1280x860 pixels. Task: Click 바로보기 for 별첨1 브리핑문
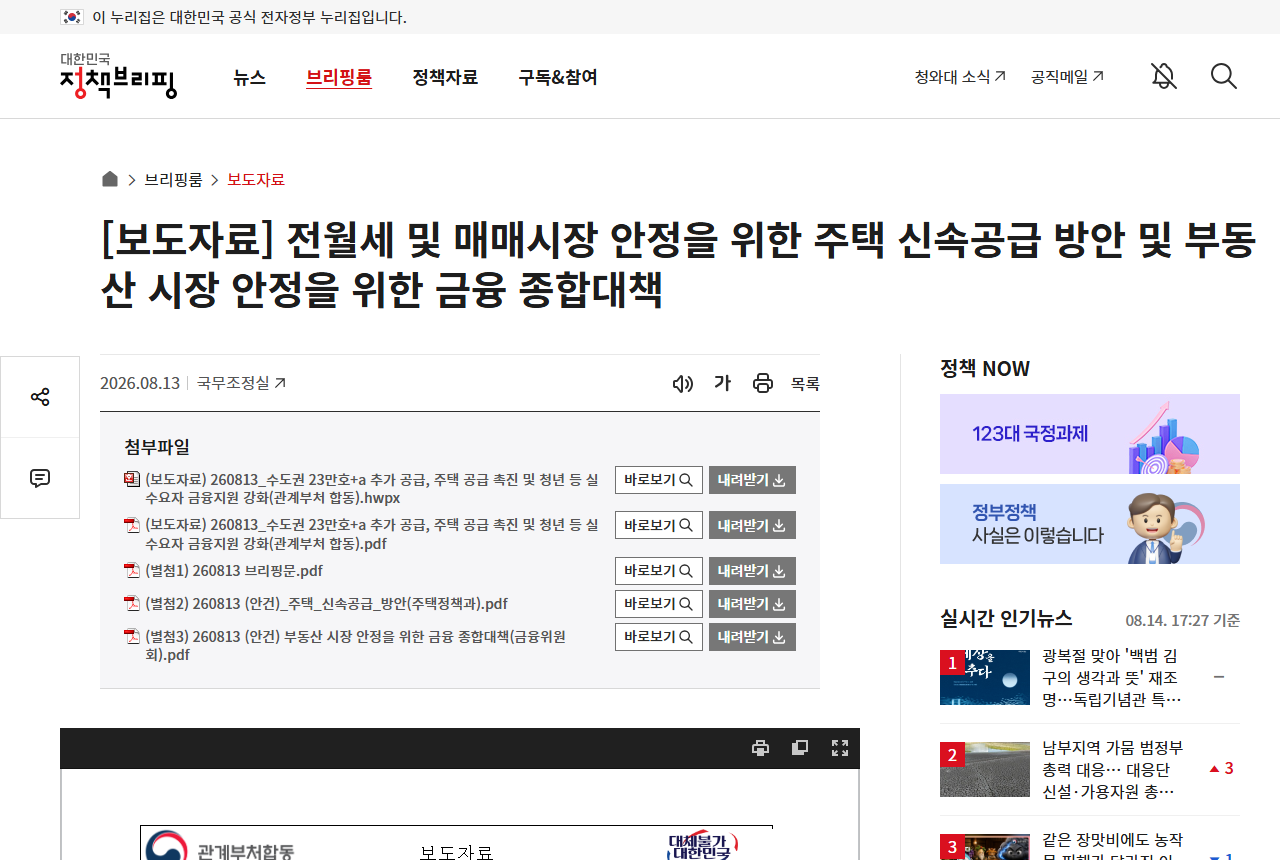point(659,571)
